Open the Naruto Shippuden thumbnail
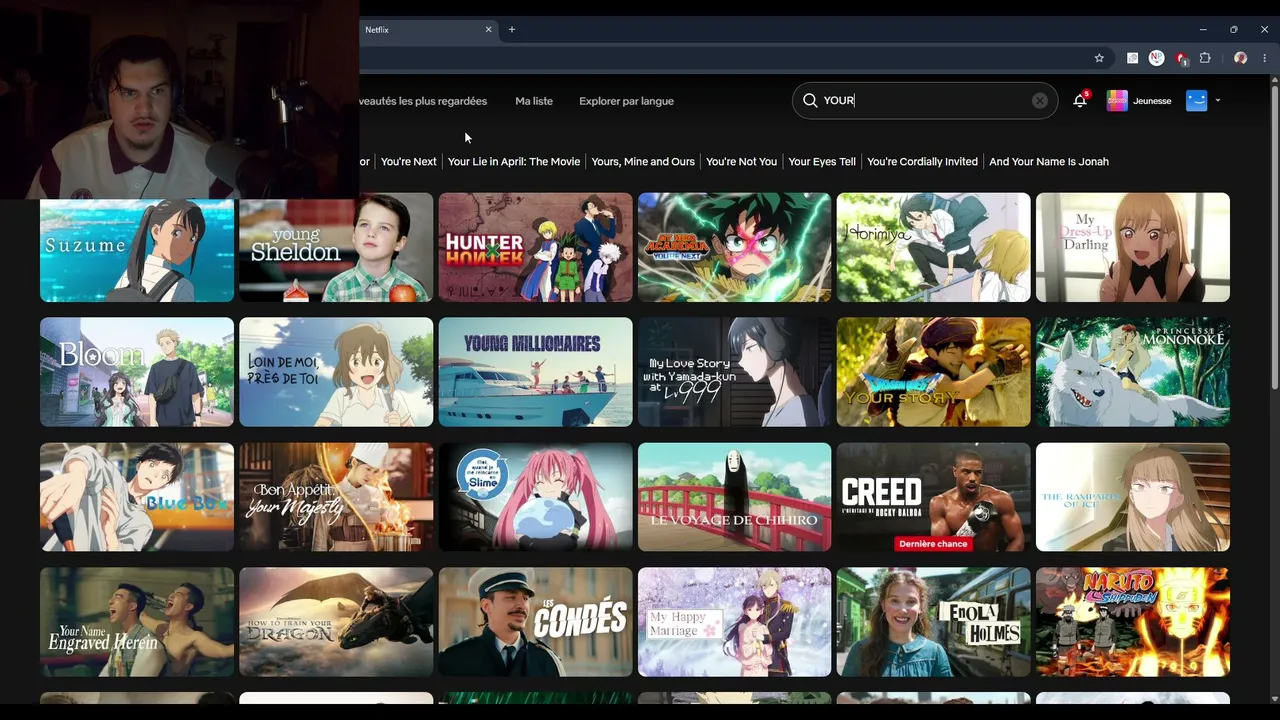The width and height of the screenshot is (1280, 720). [x=1133, y=622]
